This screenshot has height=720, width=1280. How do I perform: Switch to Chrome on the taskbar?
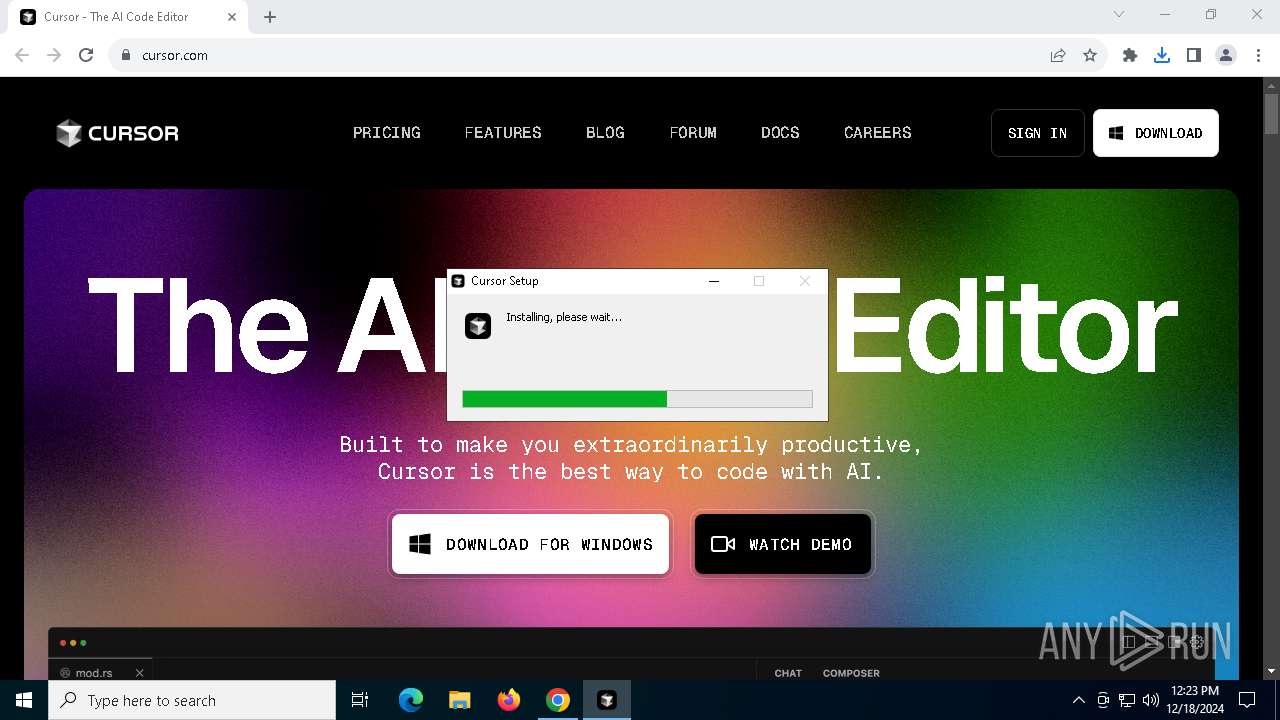point(558,700)
